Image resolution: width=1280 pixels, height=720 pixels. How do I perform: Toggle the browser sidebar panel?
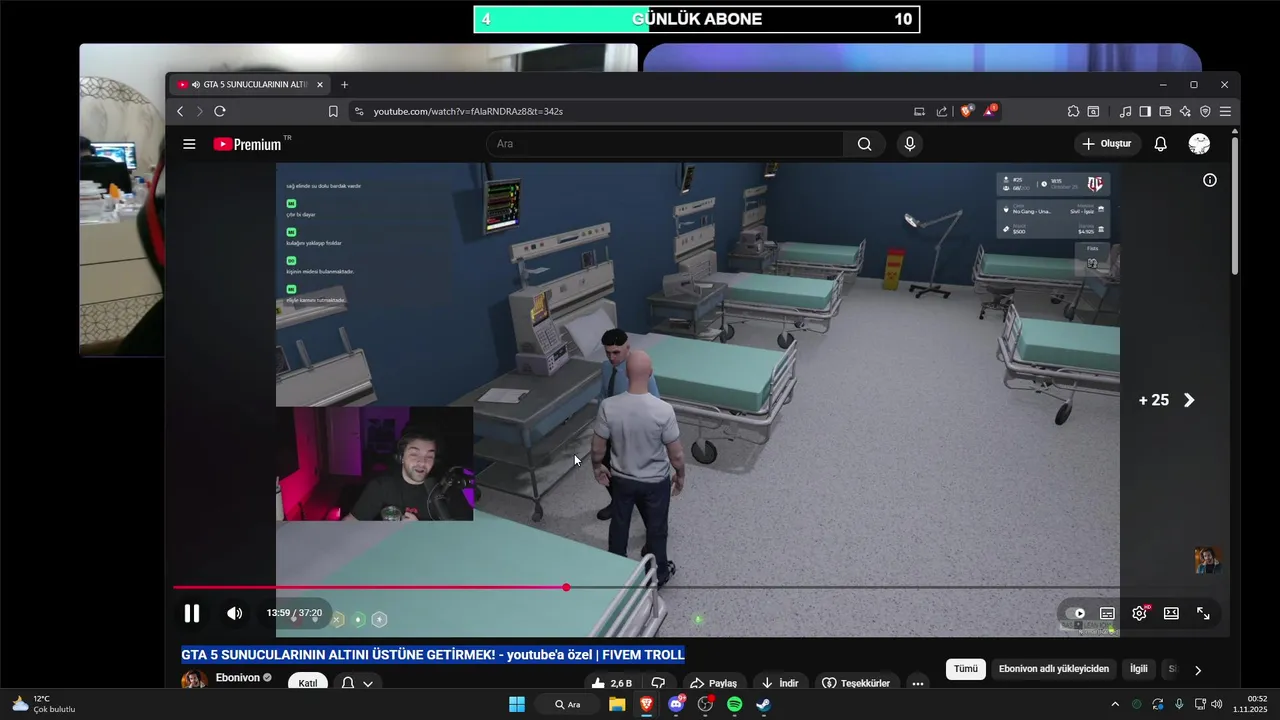(1145, 111)
